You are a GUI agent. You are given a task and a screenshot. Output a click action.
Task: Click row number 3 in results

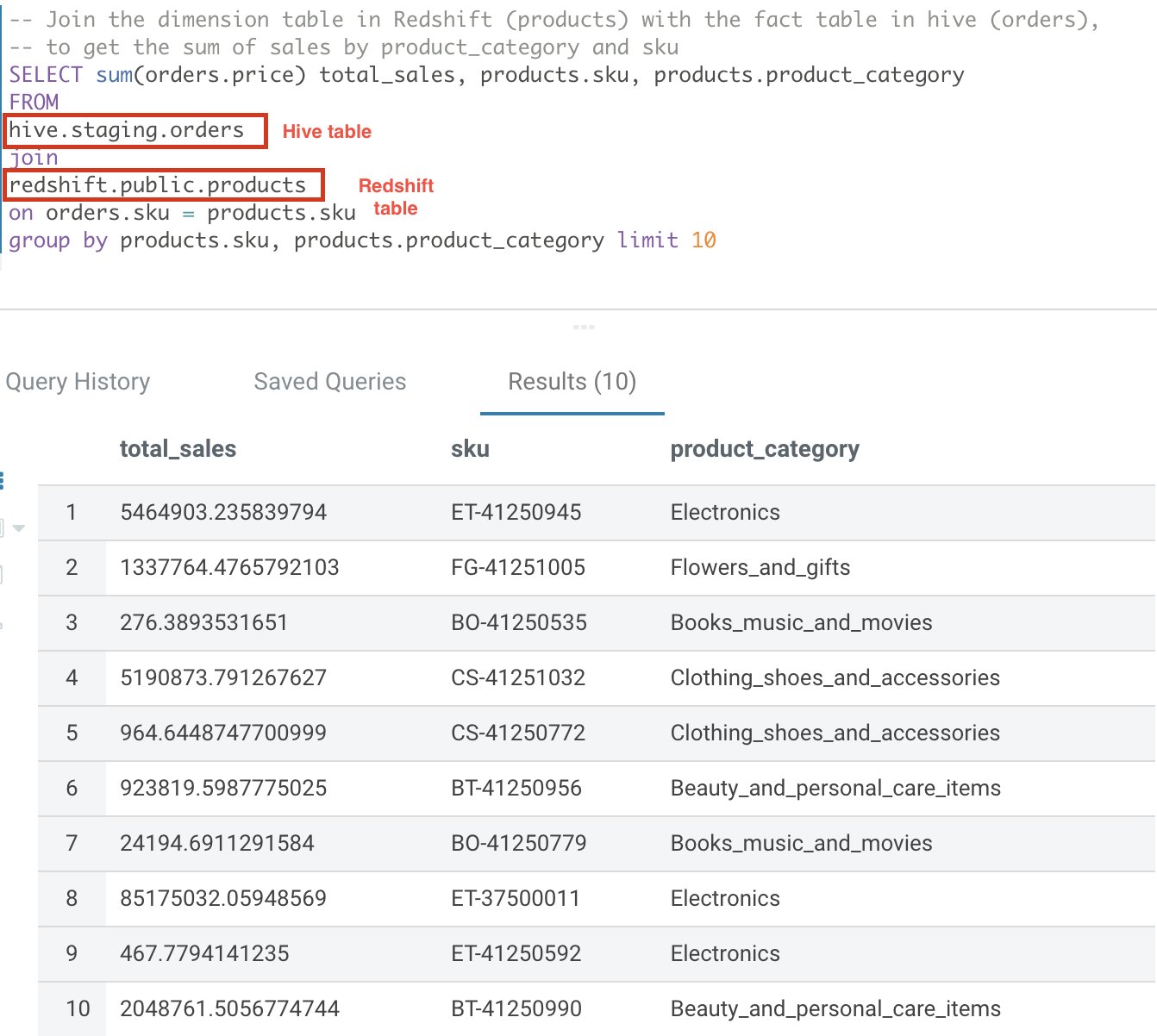coord(72,622)
